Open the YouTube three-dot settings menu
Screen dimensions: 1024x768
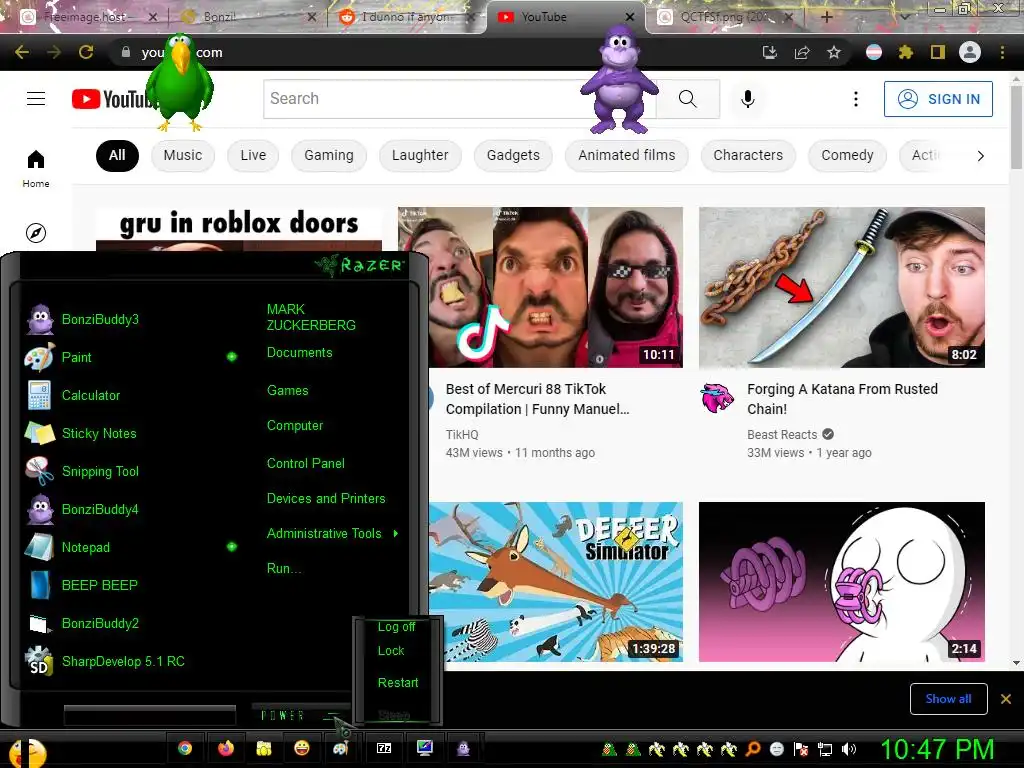click(856, 99)
